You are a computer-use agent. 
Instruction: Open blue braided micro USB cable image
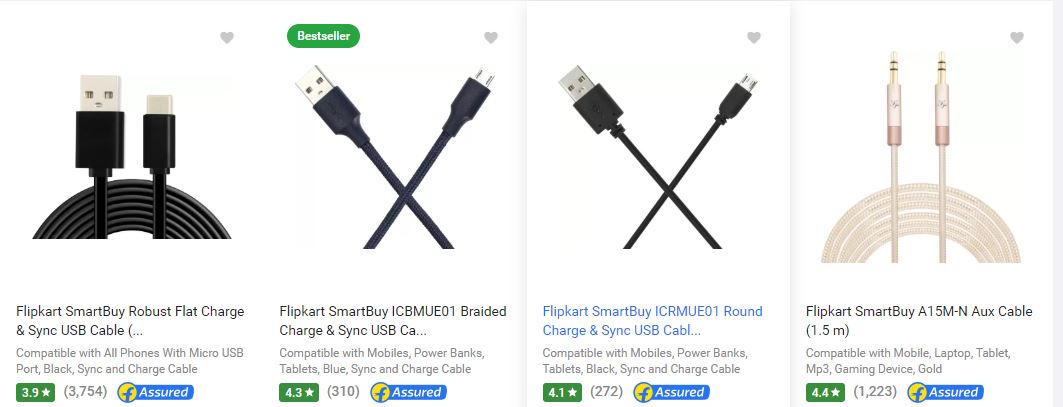pos(395,157)
